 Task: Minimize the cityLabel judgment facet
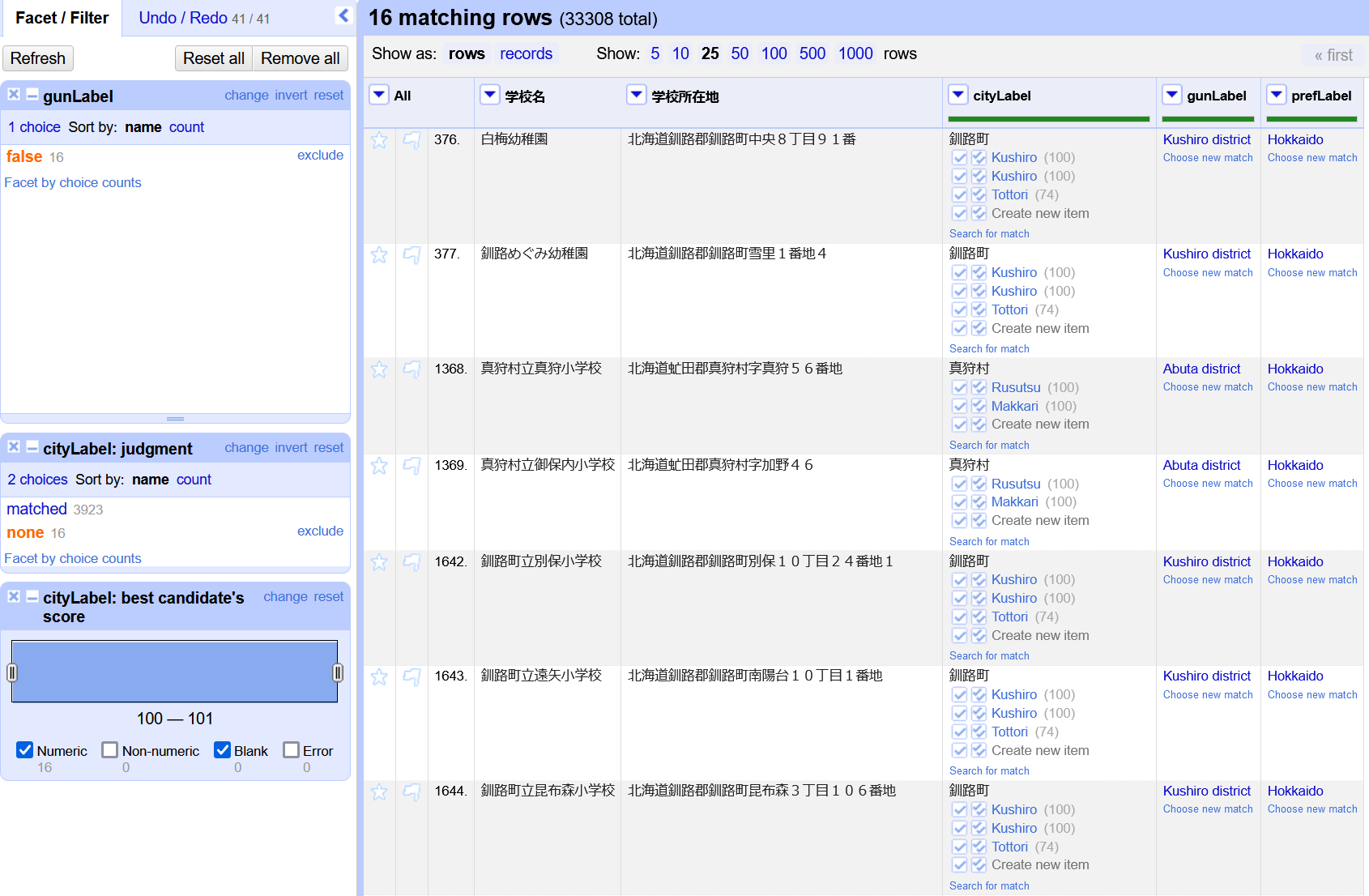pyautogui.click(x=32, y=447)
